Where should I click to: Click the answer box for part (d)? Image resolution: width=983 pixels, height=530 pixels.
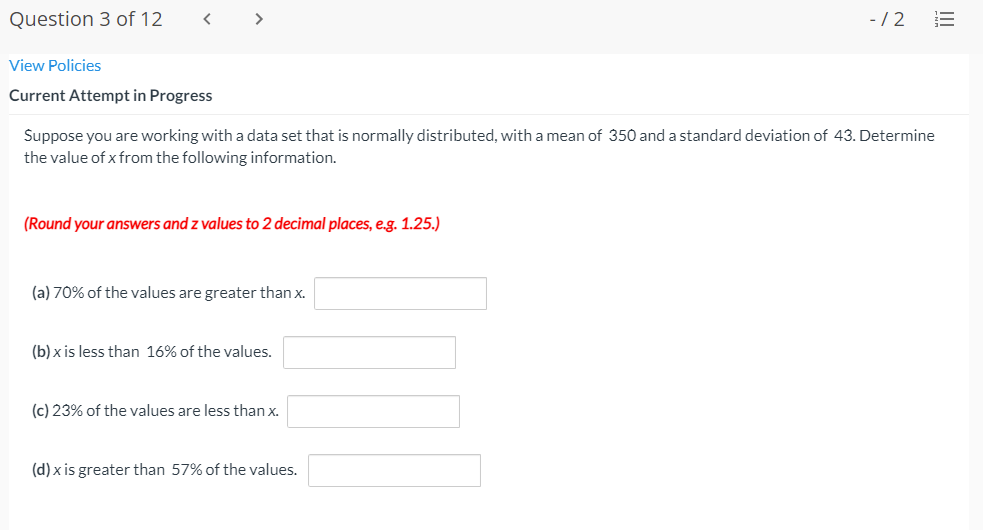(394, 470)
